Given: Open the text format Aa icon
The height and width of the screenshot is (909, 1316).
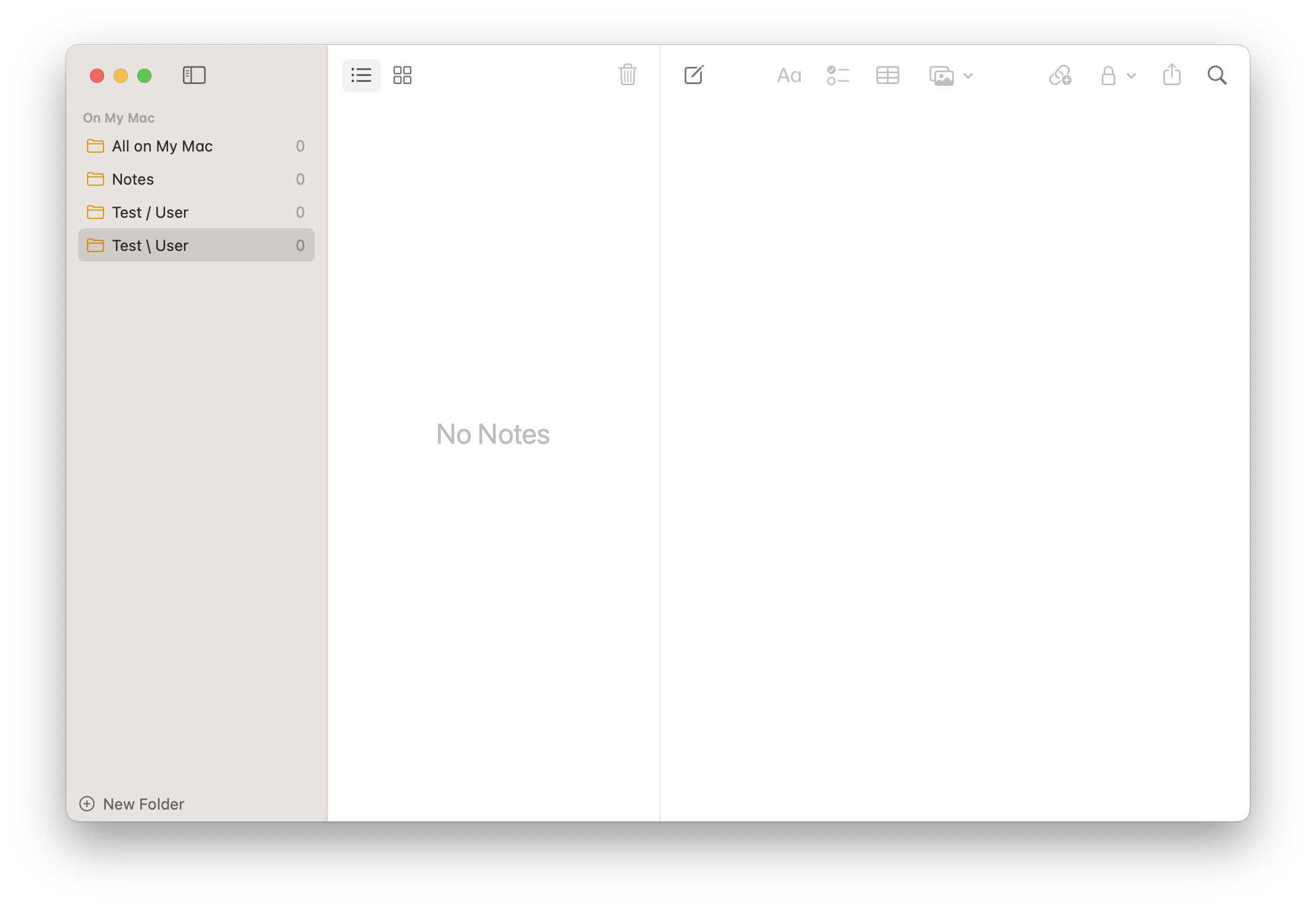Looking at the screenshot, I should (789, 76).
